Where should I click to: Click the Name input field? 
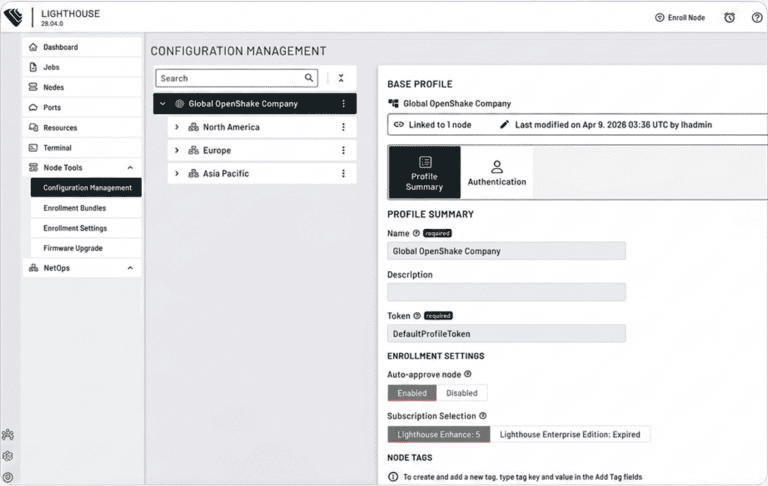506,251
